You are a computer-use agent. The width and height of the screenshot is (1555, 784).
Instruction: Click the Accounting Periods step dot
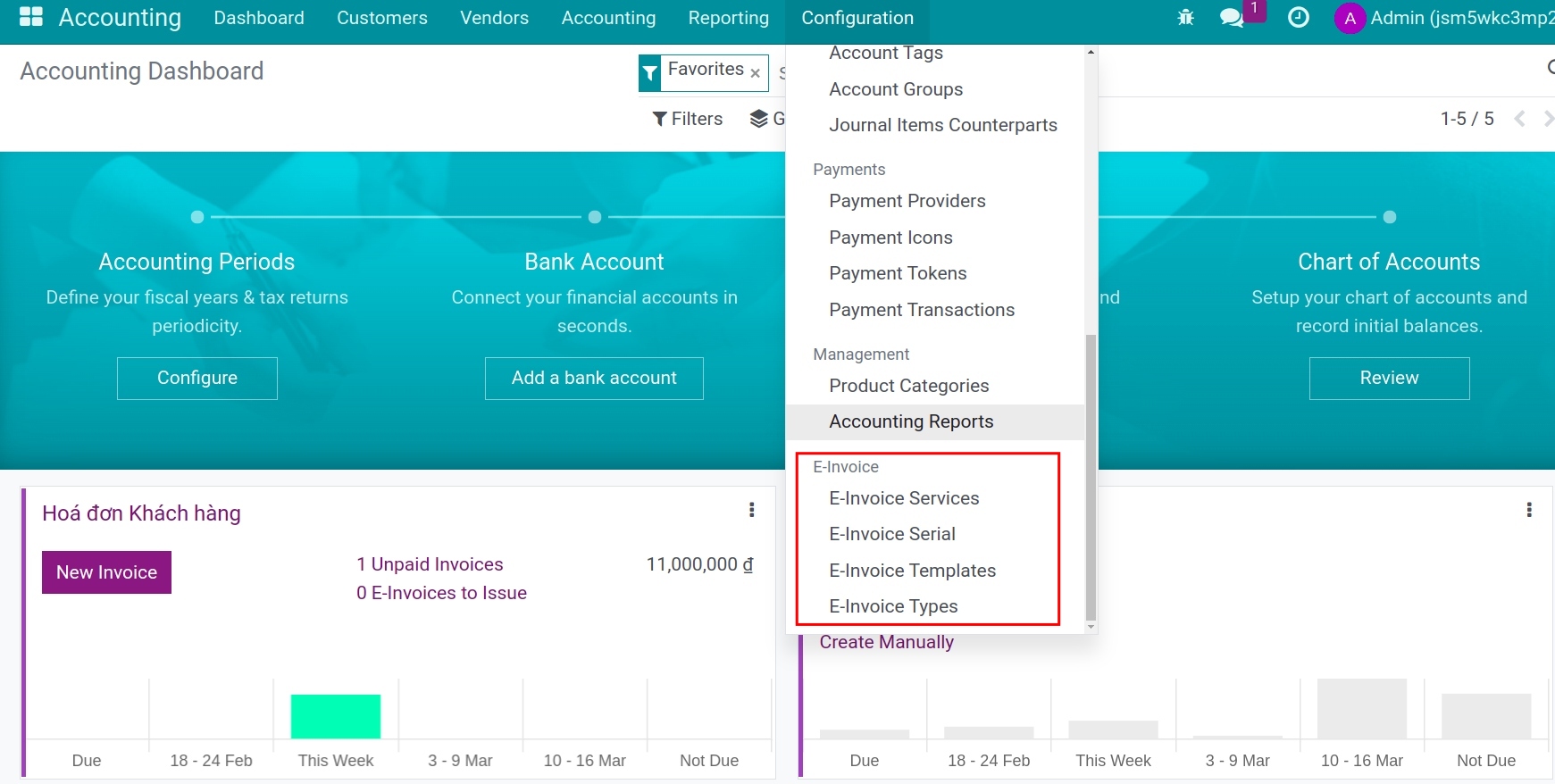(197, 217)
